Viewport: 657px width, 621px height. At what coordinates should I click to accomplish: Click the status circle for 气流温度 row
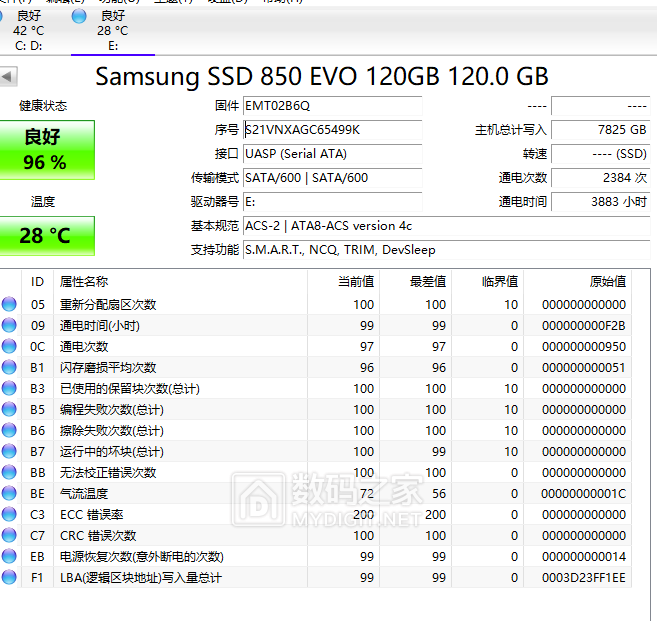10,493
